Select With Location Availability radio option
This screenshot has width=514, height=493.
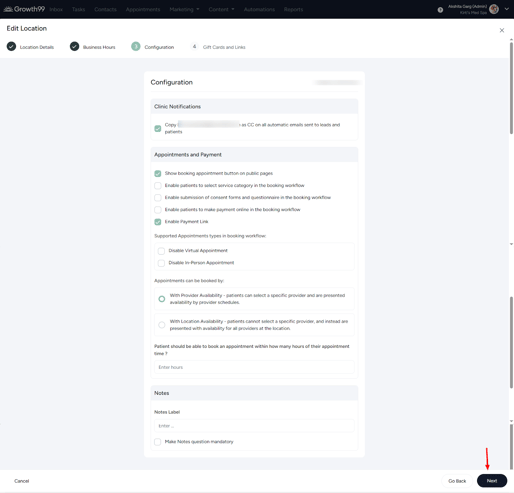[x=162, y=325]
